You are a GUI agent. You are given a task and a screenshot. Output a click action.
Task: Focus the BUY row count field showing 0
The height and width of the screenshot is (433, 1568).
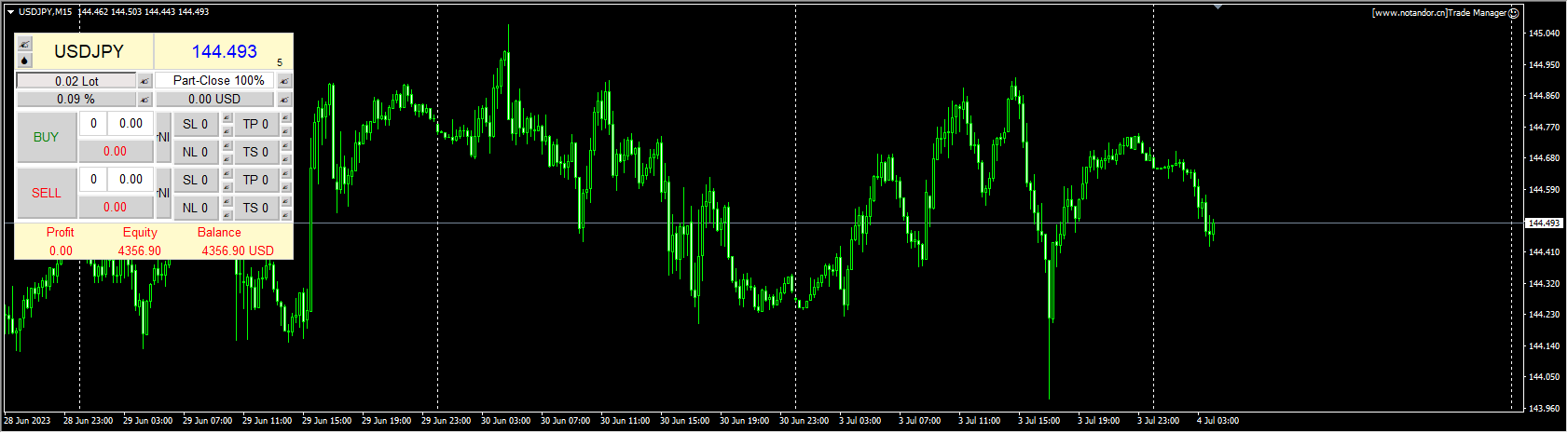tap(93, 123)
